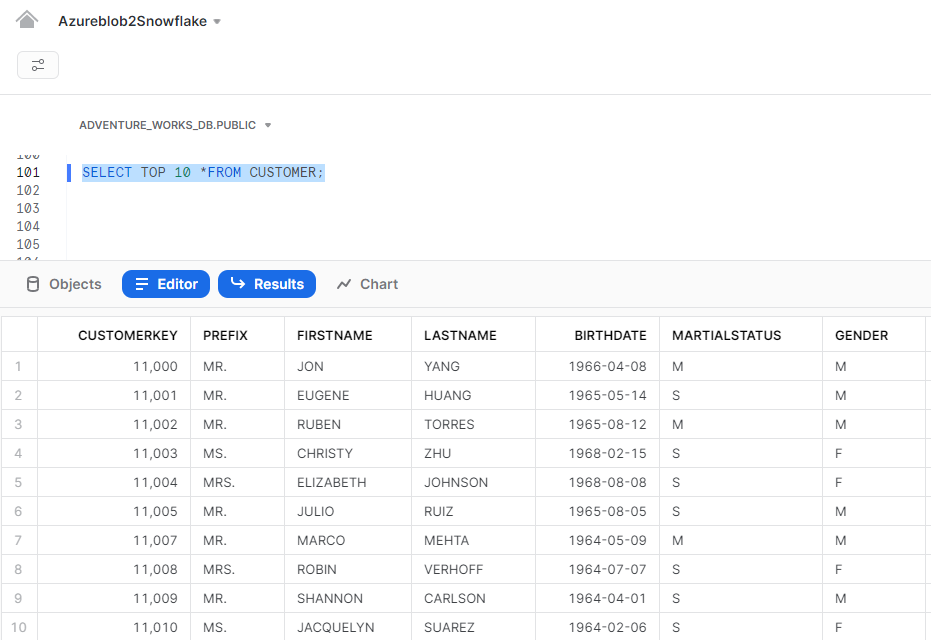Select the RUIZ last name cell
Viewport: 931px width, 640px height.
coord(473,512)
